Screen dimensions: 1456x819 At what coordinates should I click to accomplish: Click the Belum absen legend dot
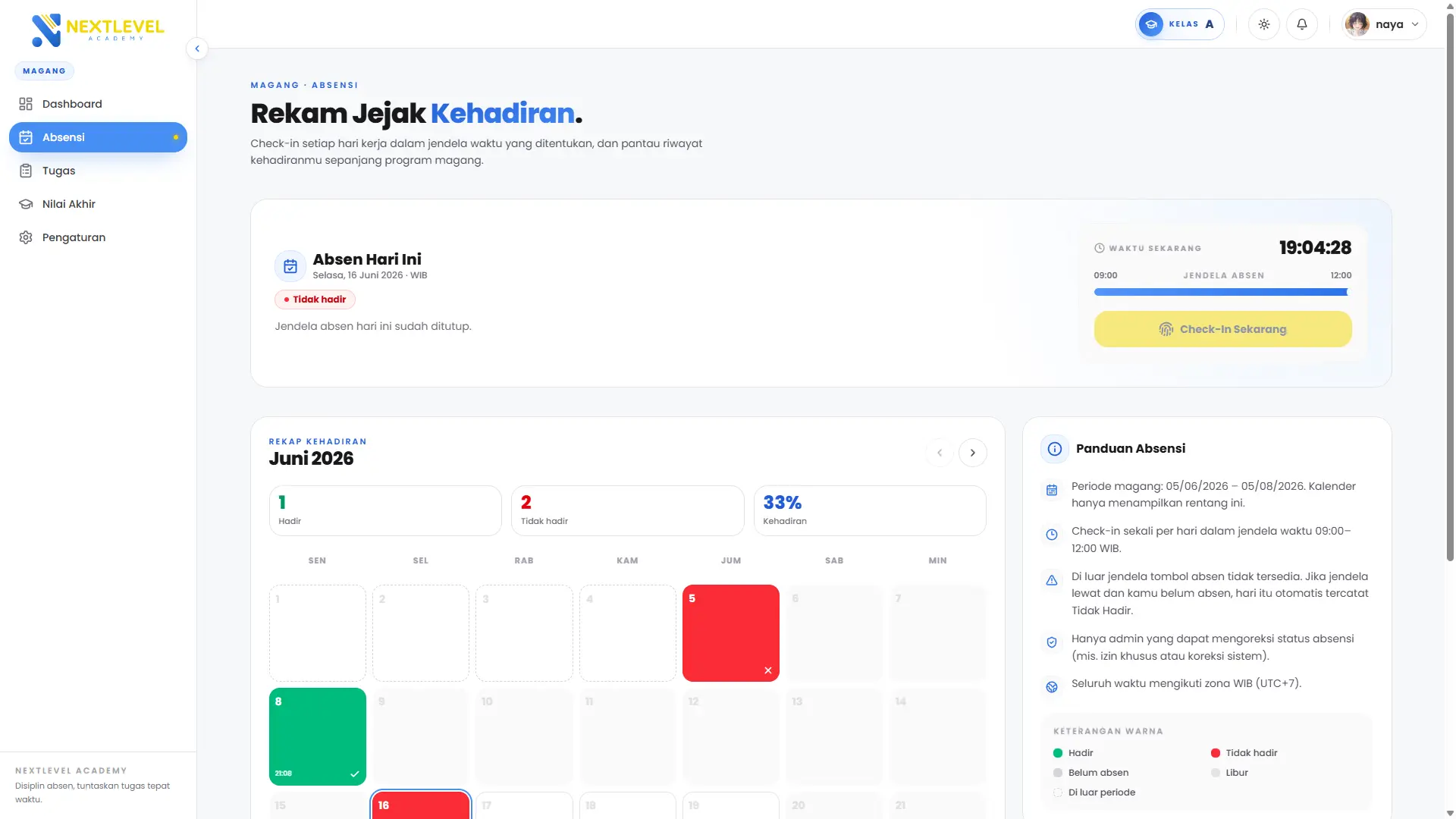1058,773
